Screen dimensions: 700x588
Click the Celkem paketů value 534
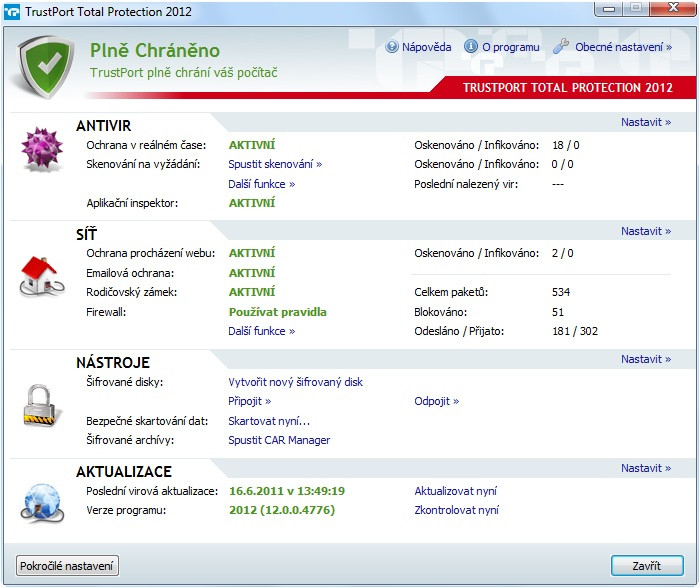[561, 292]
